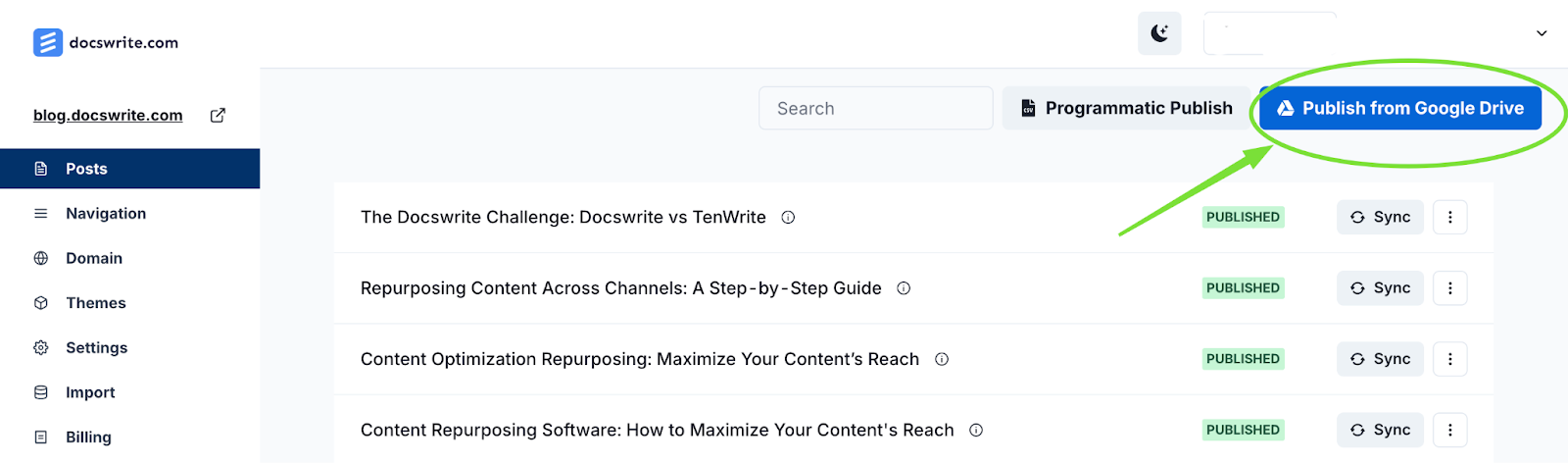
Task: Click the docswrite.com logo icon
Action: tap(48, 42)
